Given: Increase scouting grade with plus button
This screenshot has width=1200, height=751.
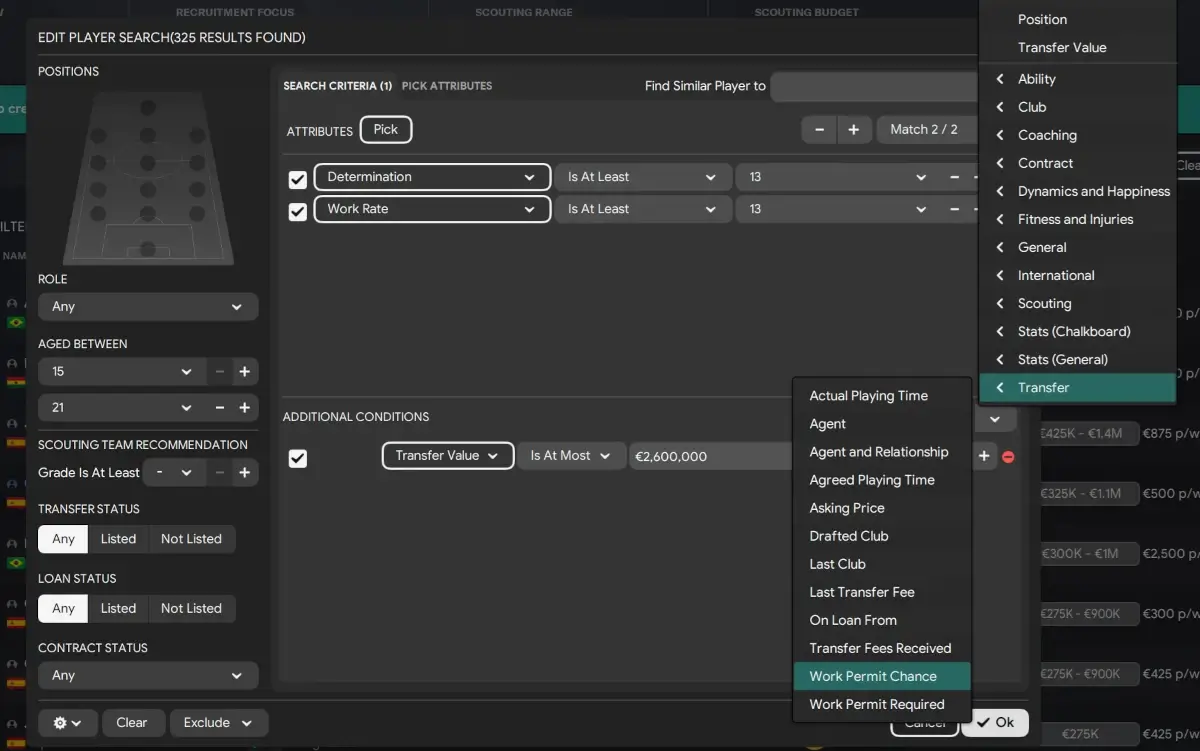Looking at the screenshot, I should [245, 473].
